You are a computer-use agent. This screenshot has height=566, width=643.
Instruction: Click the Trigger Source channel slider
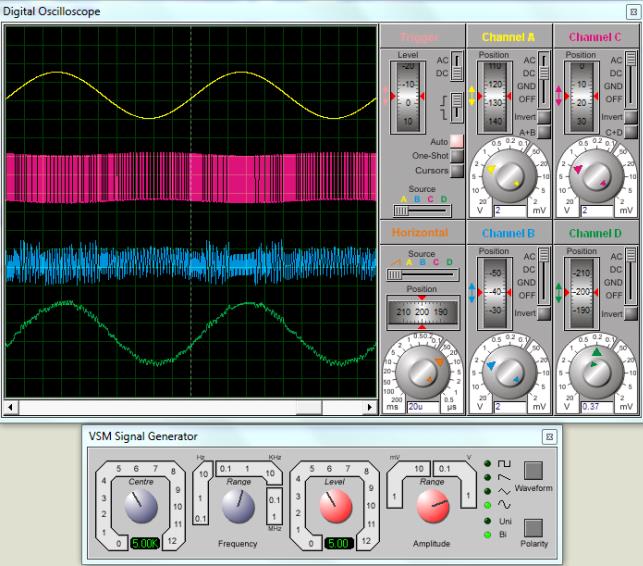point(420,211)
